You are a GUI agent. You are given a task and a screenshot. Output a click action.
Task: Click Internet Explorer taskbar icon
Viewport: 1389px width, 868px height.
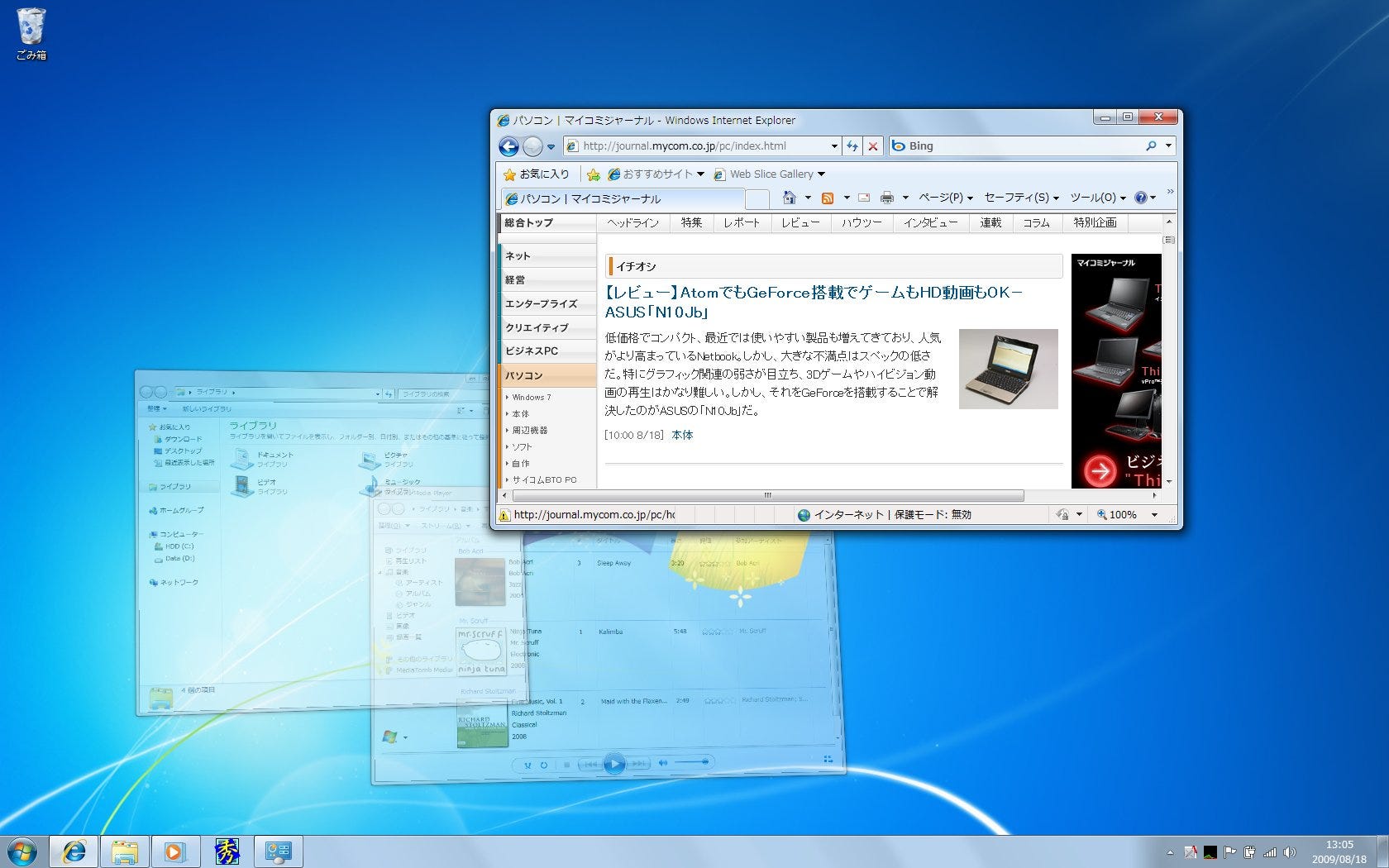74,851
